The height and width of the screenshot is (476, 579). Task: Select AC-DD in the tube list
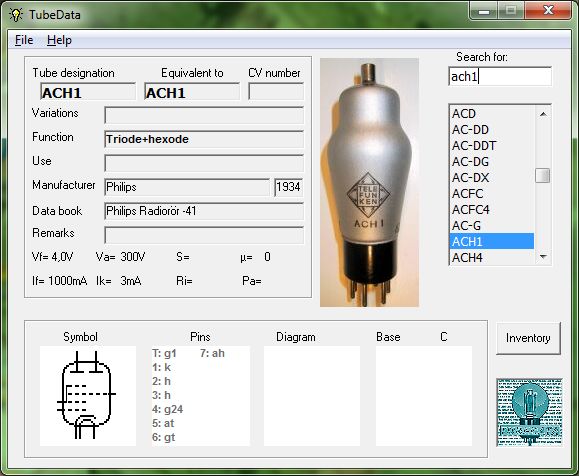[x=492, y=130]
